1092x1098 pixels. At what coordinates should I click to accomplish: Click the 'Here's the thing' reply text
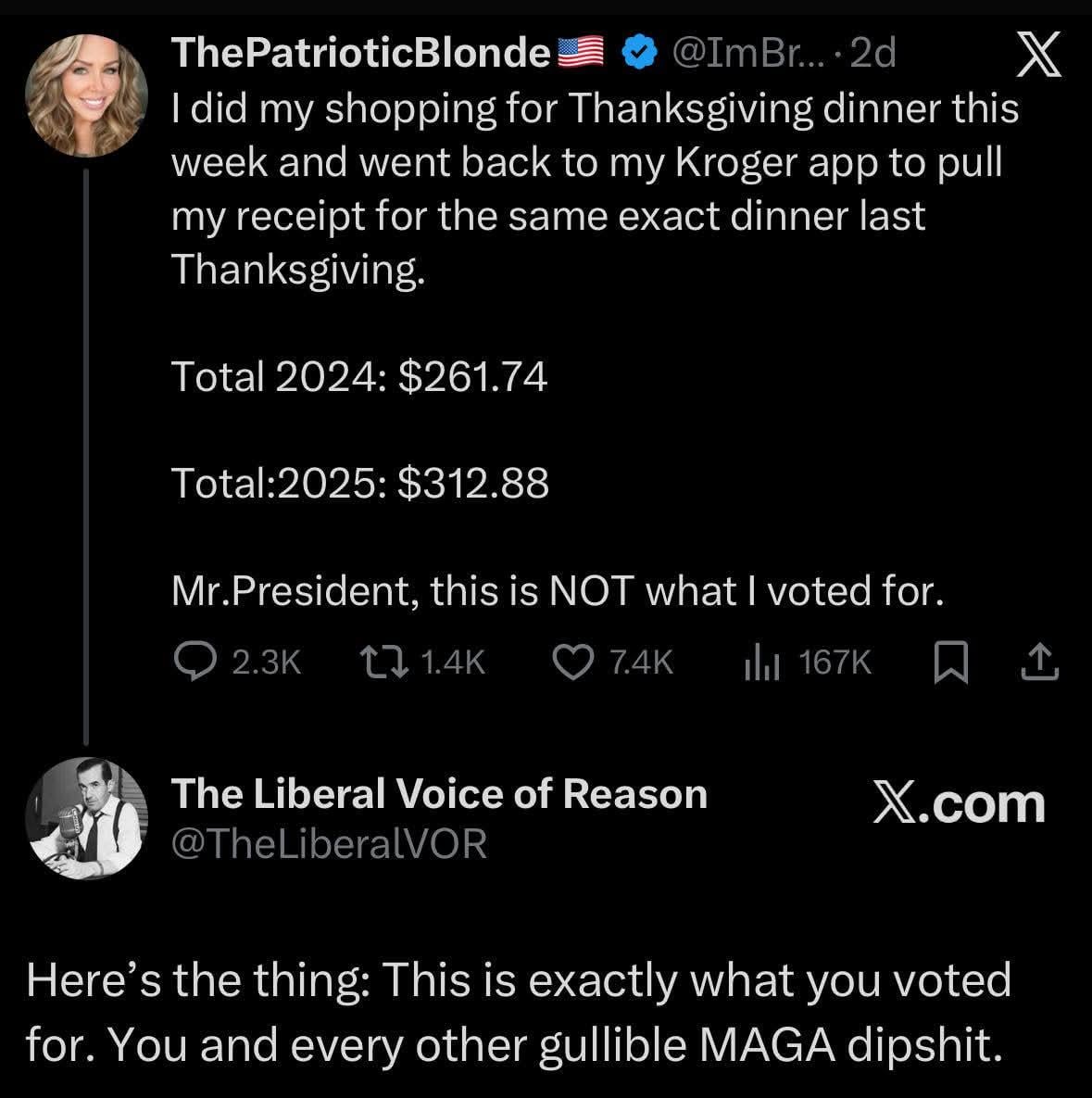(517, 1012)
